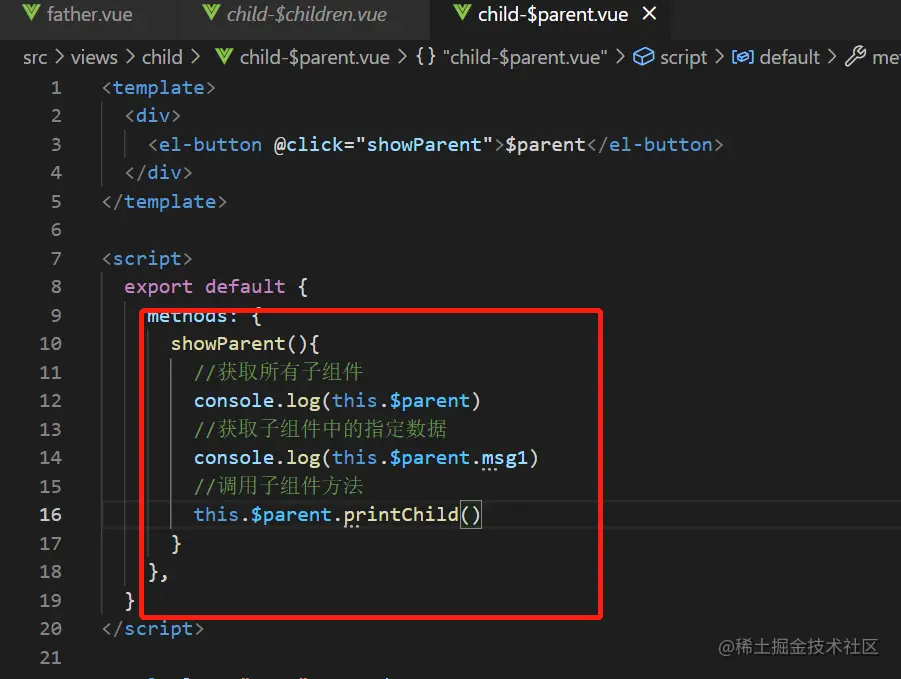Image resolution: width=901 pixels, height=679 pixels.
Task: Click the closing script tag
Action: click(153, 628)
